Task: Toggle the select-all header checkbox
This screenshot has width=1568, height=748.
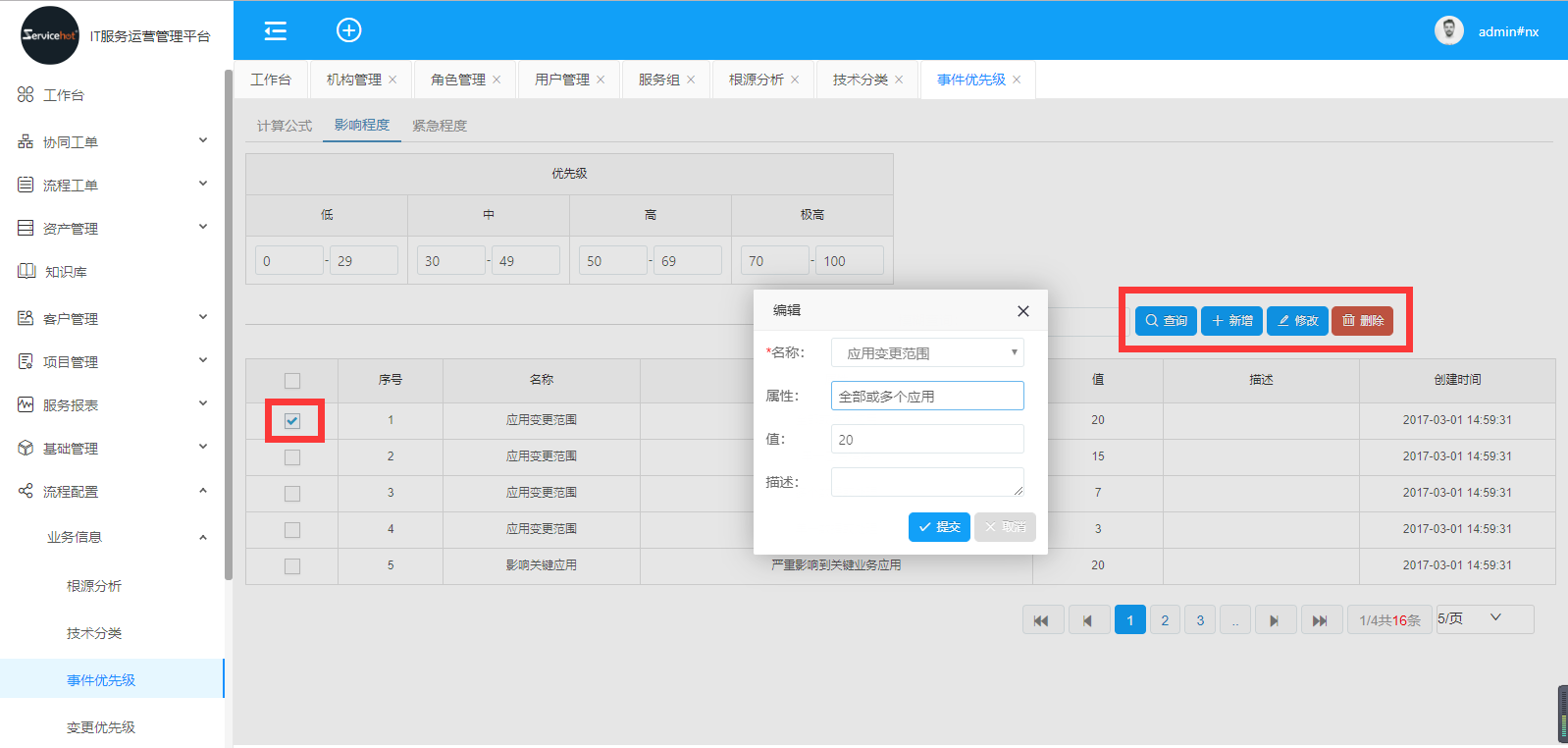Action: pos(292,381)
